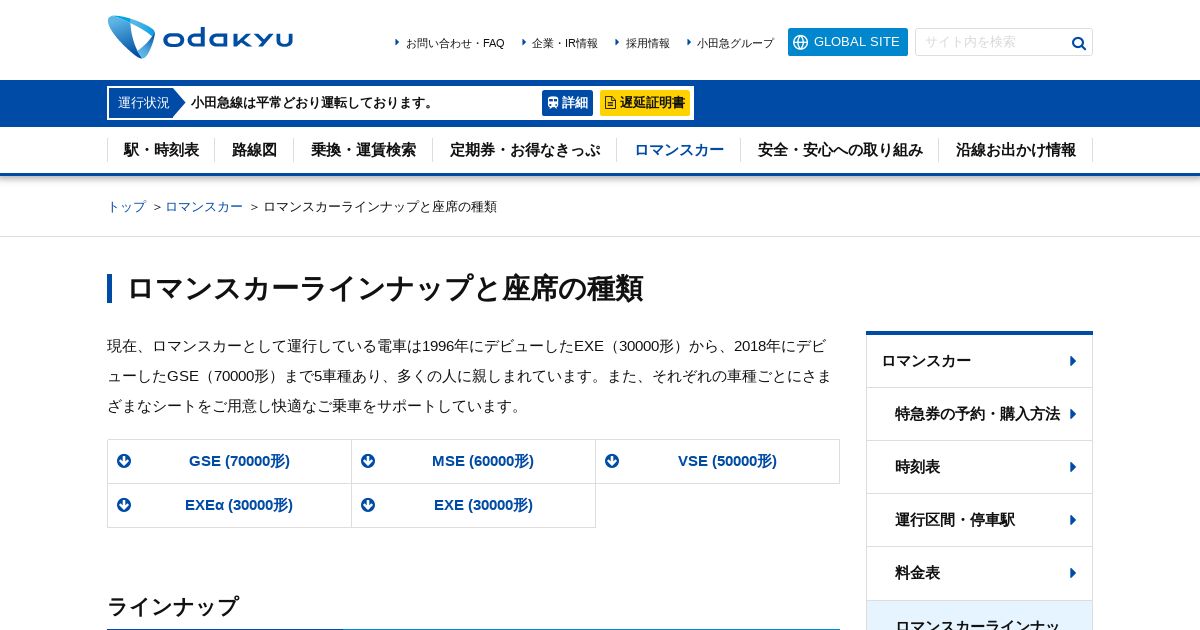Click トップ breadcrumb link

[x=127, y=207]
